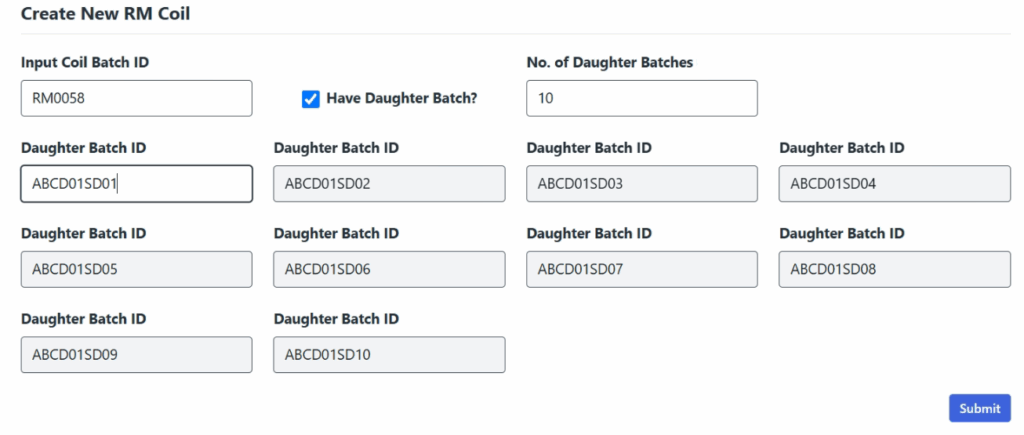
Task: Click the No. of Daughter Batches field
Action: [641, 98]
